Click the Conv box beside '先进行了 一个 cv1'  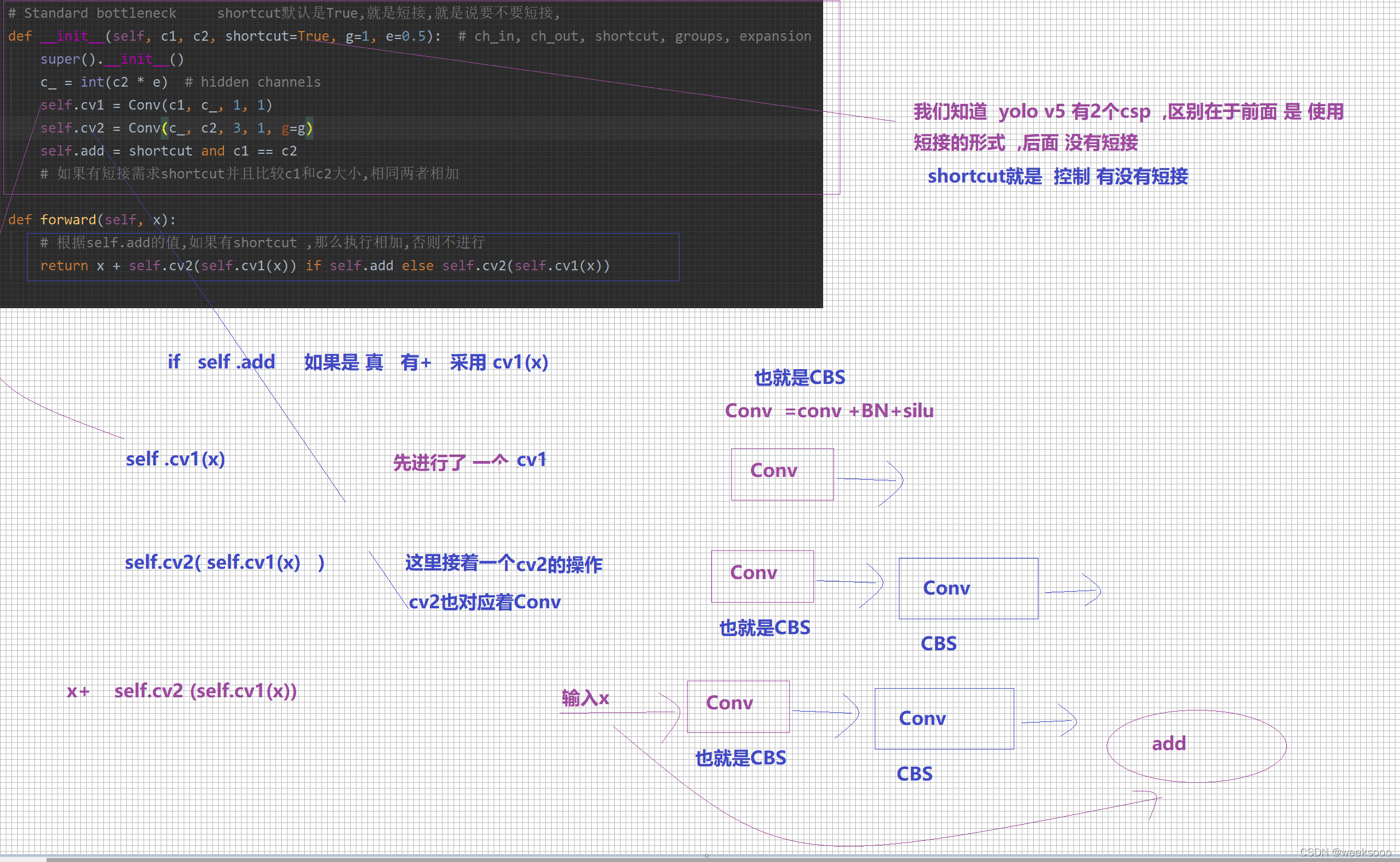tap(782, 474)
